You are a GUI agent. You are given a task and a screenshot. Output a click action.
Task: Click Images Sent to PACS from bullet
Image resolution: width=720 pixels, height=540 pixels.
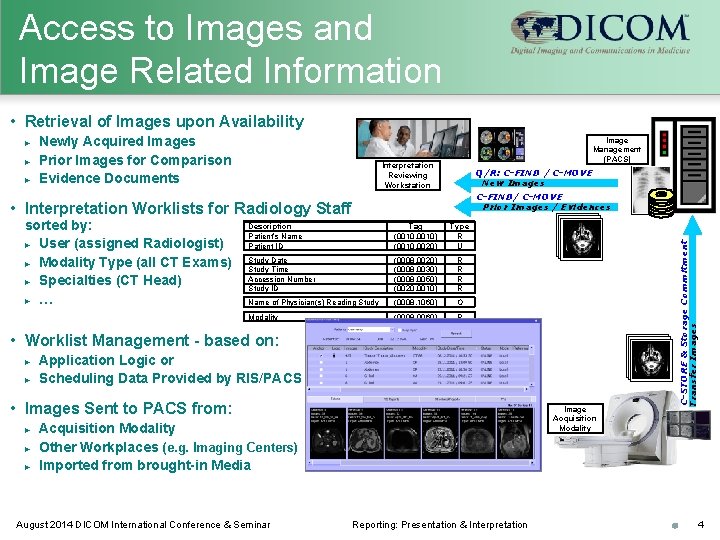128,408
